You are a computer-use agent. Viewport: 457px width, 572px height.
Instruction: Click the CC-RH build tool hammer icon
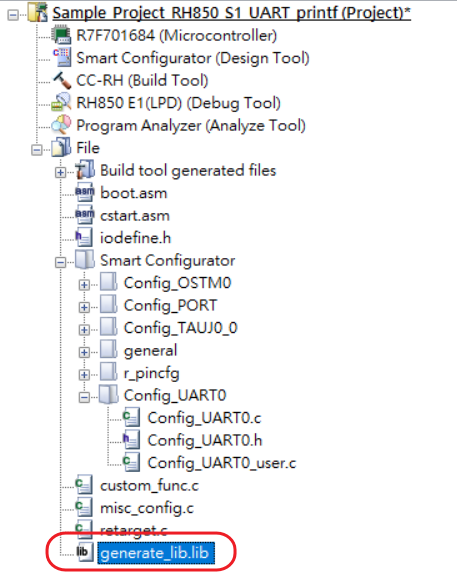(x=62, y=80)
